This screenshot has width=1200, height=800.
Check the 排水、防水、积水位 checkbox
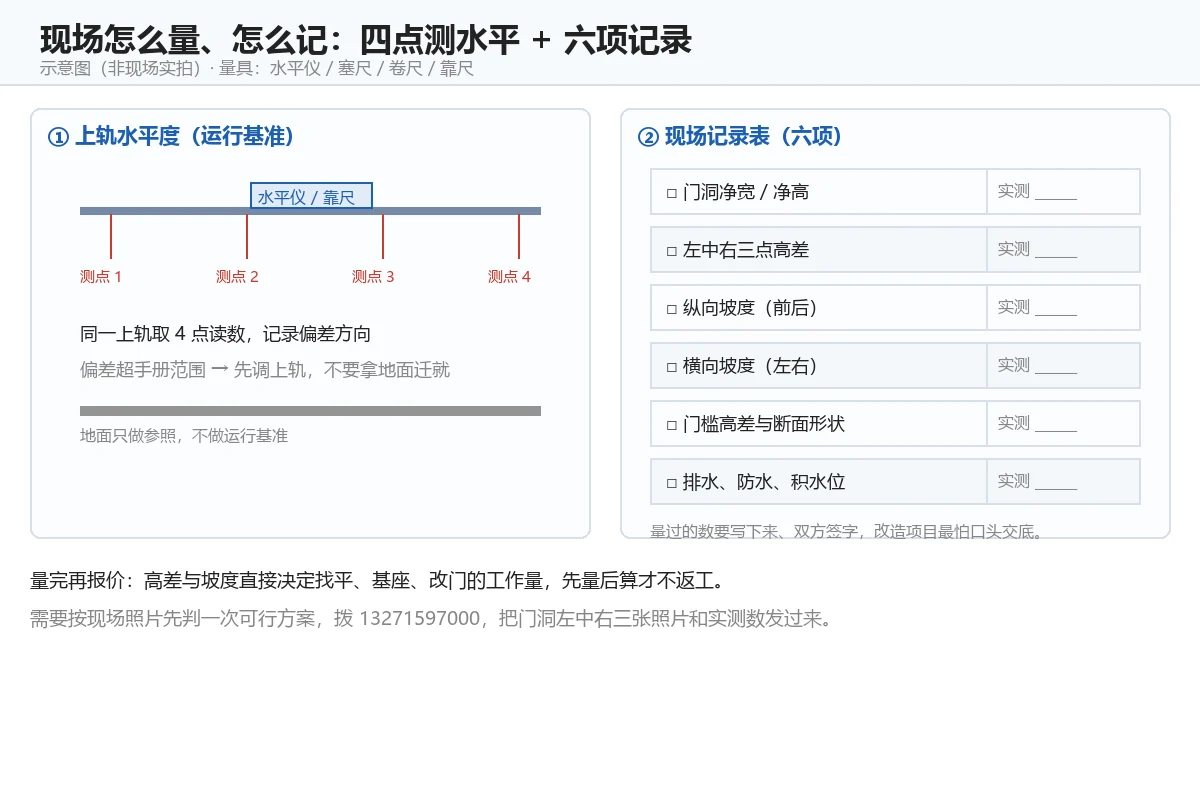pyautogui.click(x=672, y=482)
